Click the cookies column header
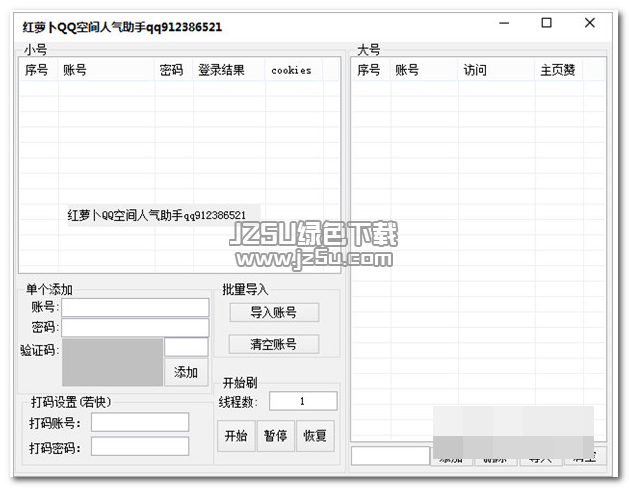 tap(294, 70)
